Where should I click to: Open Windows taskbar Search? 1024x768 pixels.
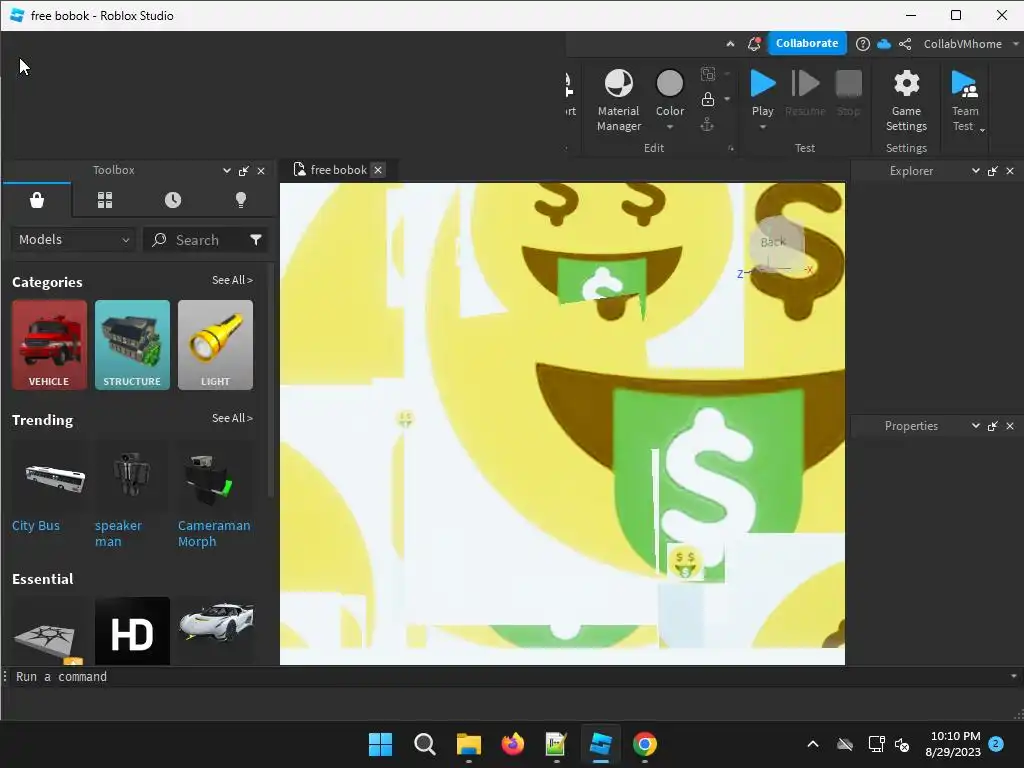pos(424,744)
